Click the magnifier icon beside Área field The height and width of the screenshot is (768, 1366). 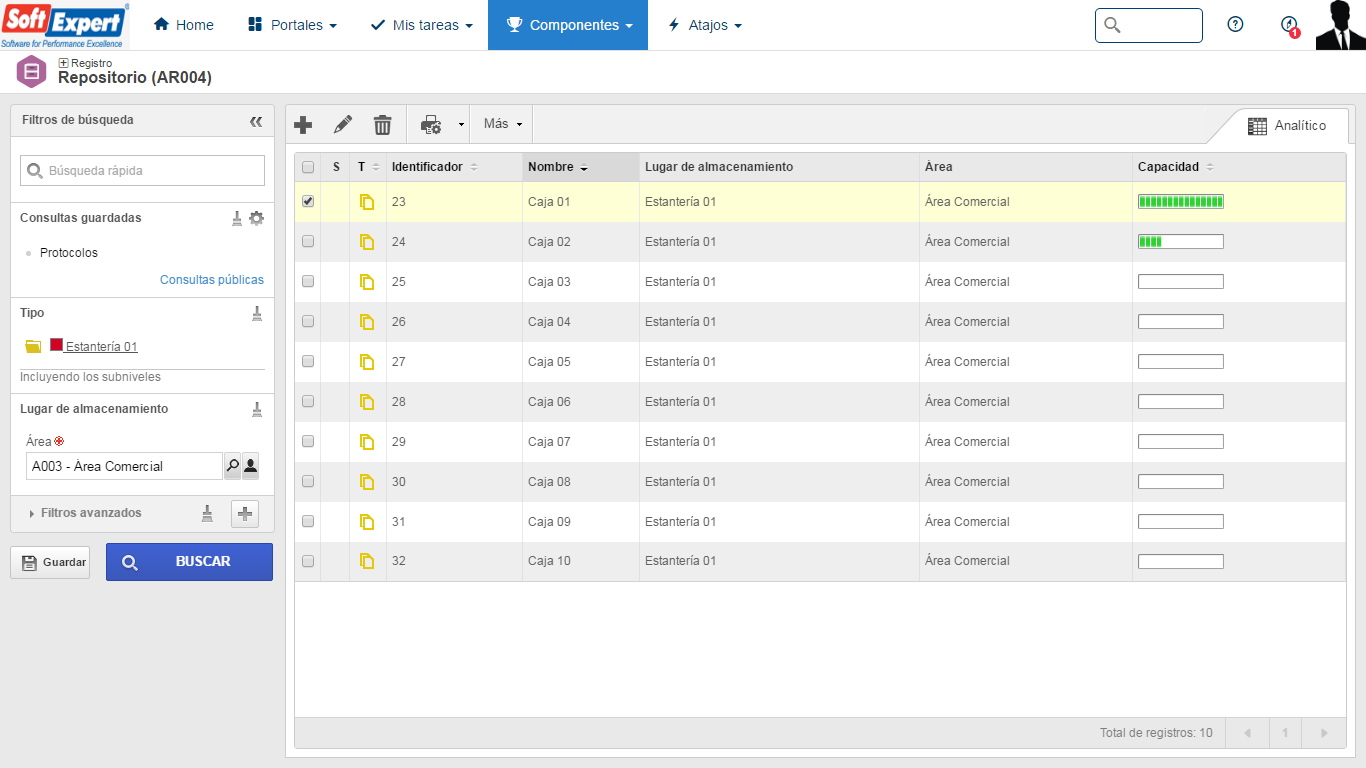point(232,465)
